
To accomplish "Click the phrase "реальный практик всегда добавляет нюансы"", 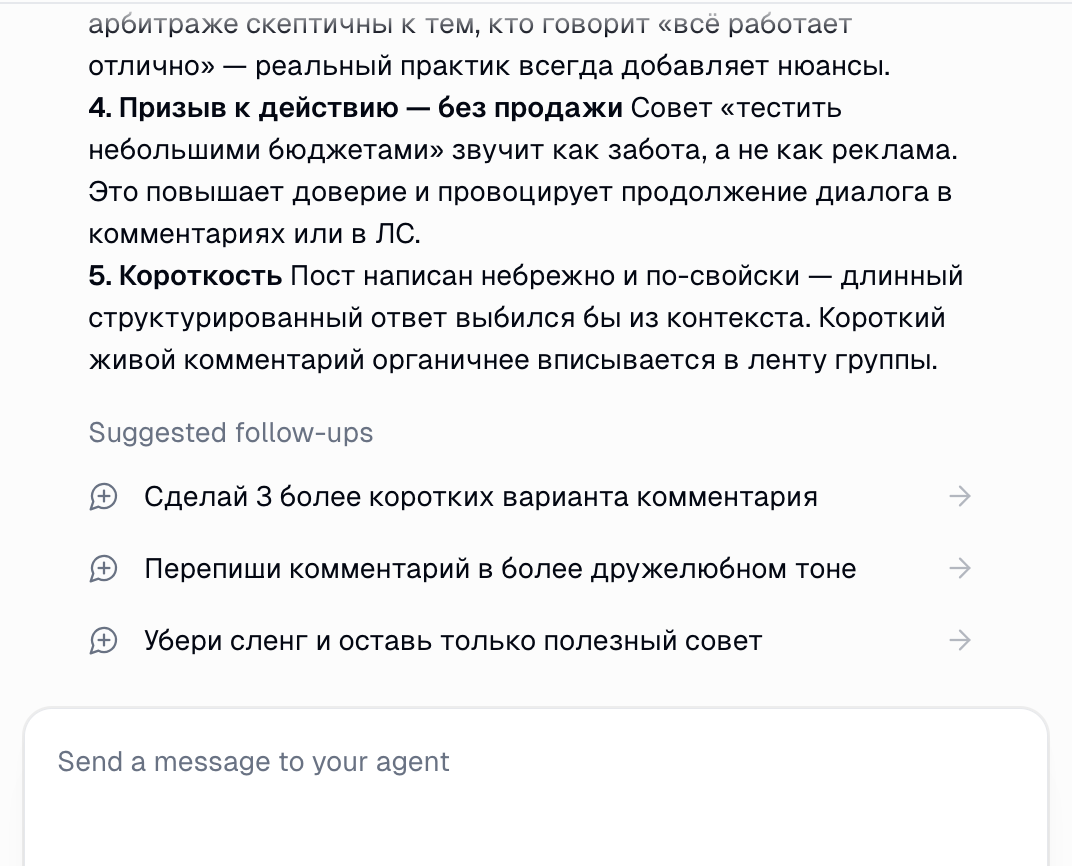I will 572,67.
